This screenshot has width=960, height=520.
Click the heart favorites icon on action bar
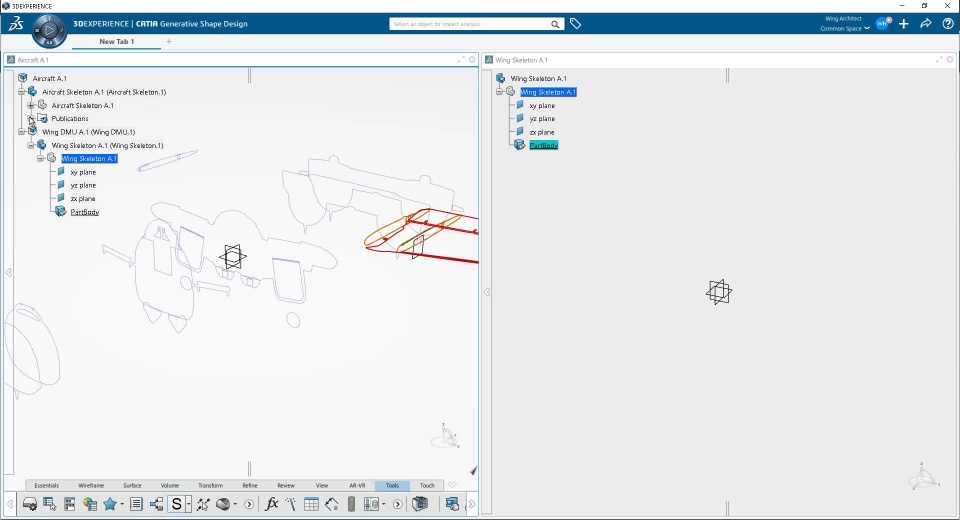click(452, 485)
